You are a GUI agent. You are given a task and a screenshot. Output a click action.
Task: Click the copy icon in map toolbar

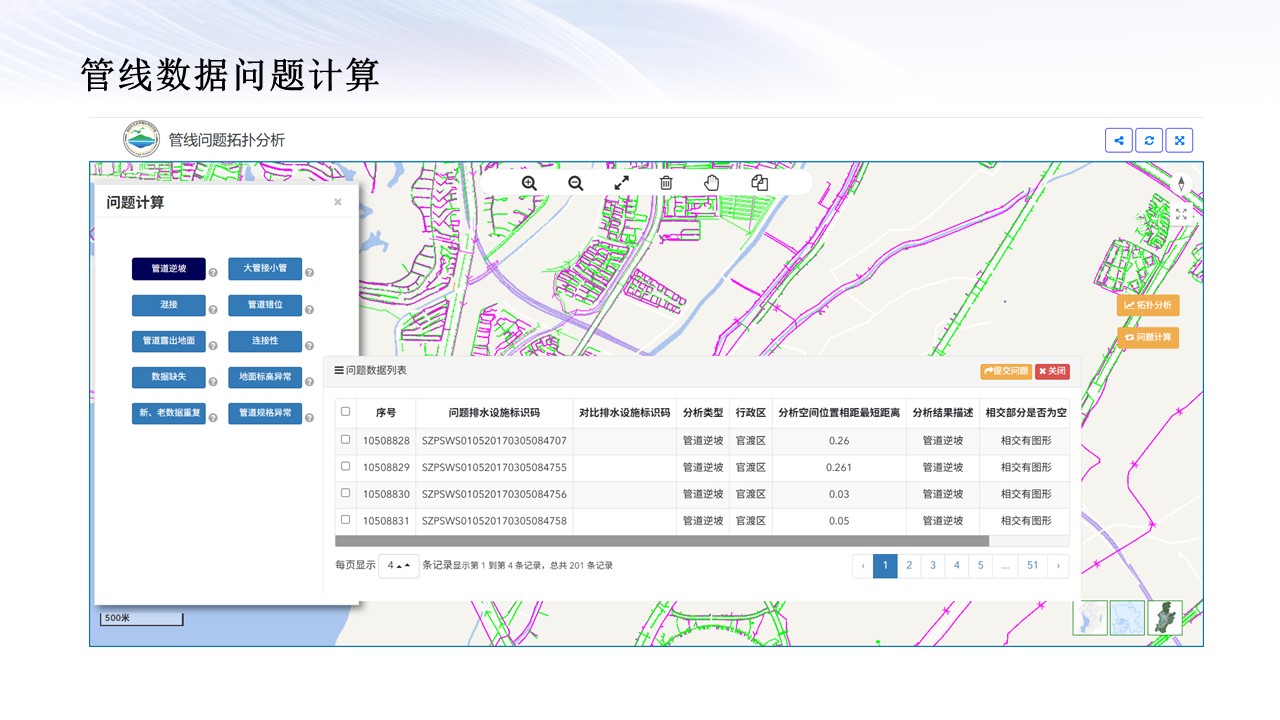click(759, 183)
